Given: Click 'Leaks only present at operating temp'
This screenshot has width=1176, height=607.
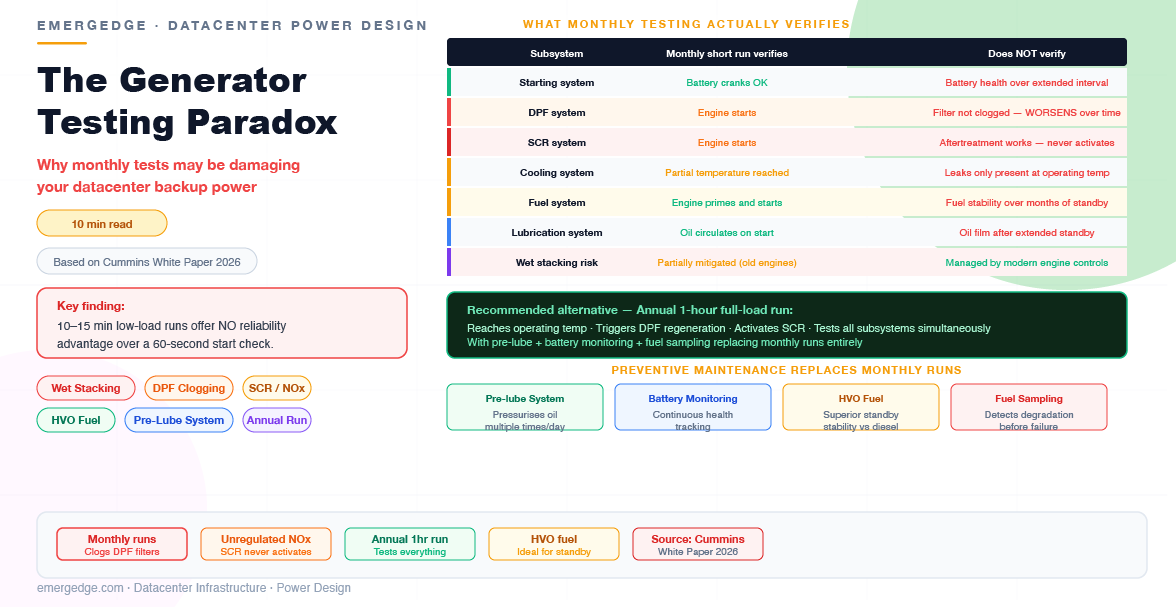Looking at the screenshot, I should pyautogui.click(x=1027, y=173).
